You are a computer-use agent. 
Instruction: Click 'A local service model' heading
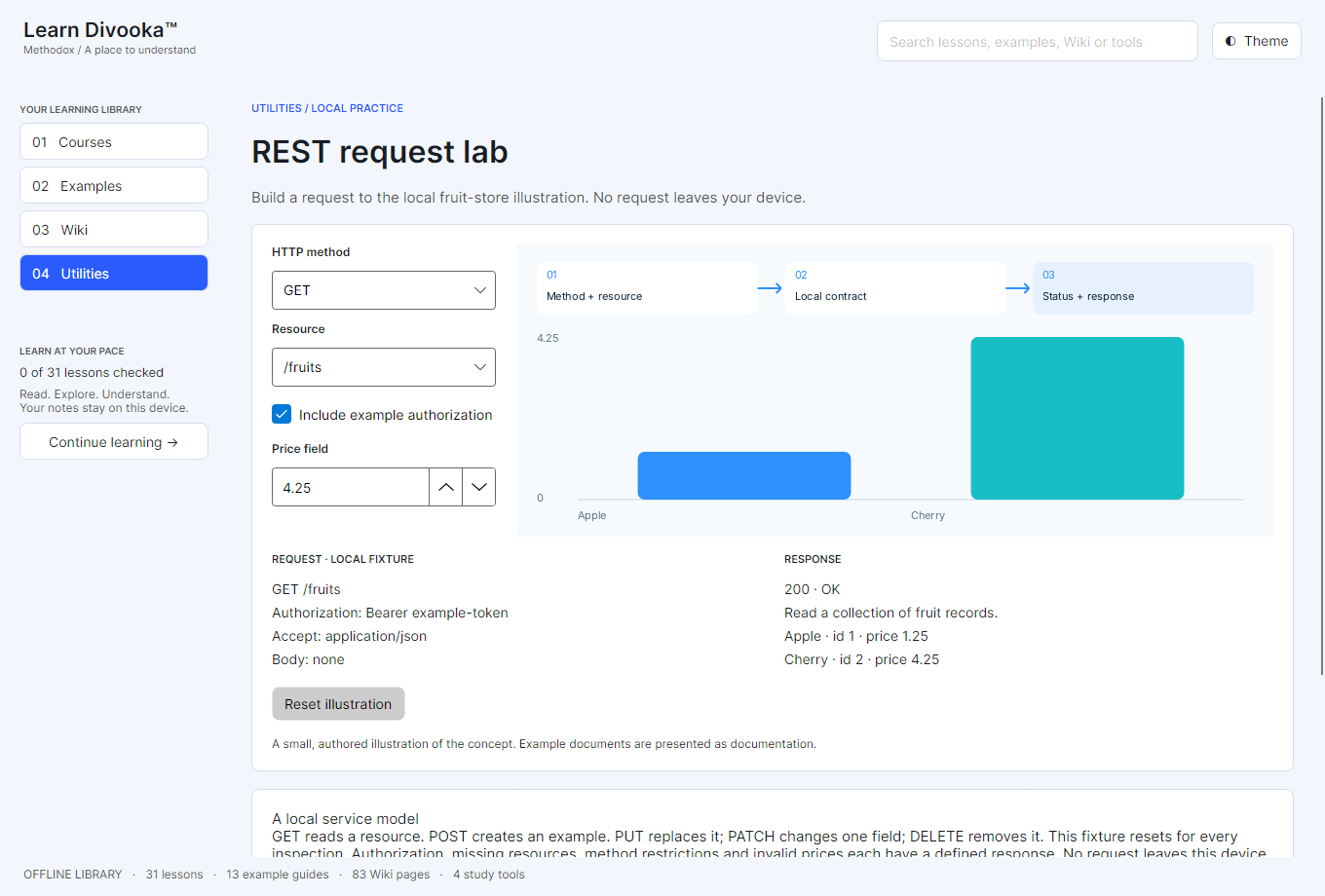pyautogui.click(x=345, y=819)
